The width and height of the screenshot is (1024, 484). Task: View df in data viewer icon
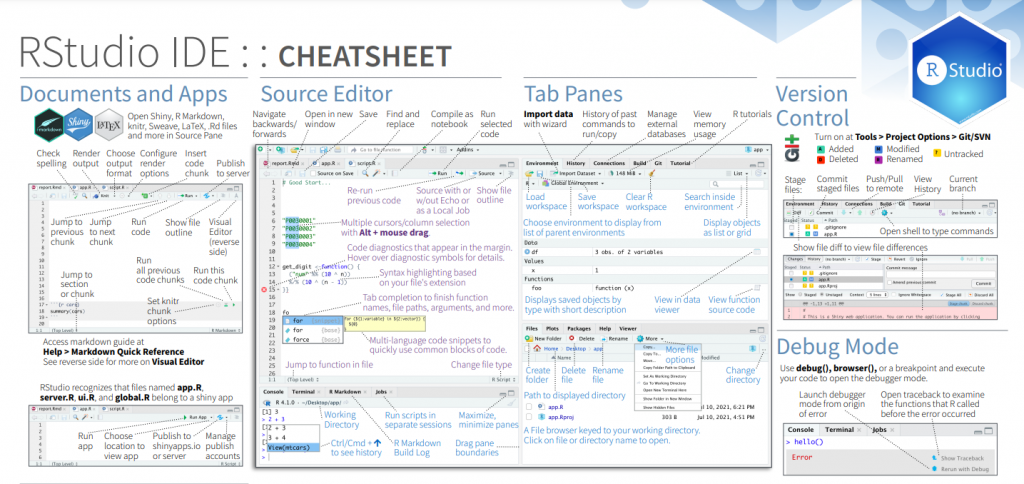tap(757, 251)
